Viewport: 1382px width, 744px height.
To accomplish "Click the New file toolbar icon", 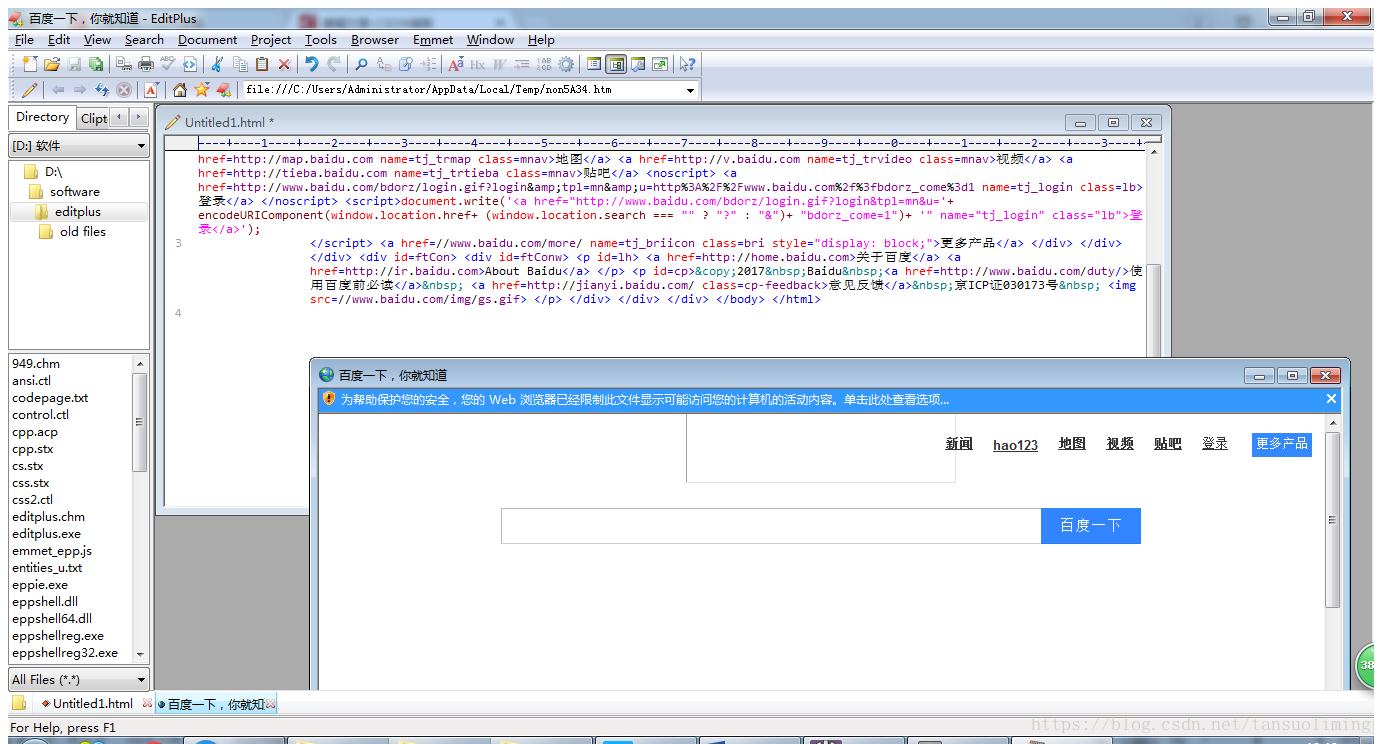I will [30, 64].
